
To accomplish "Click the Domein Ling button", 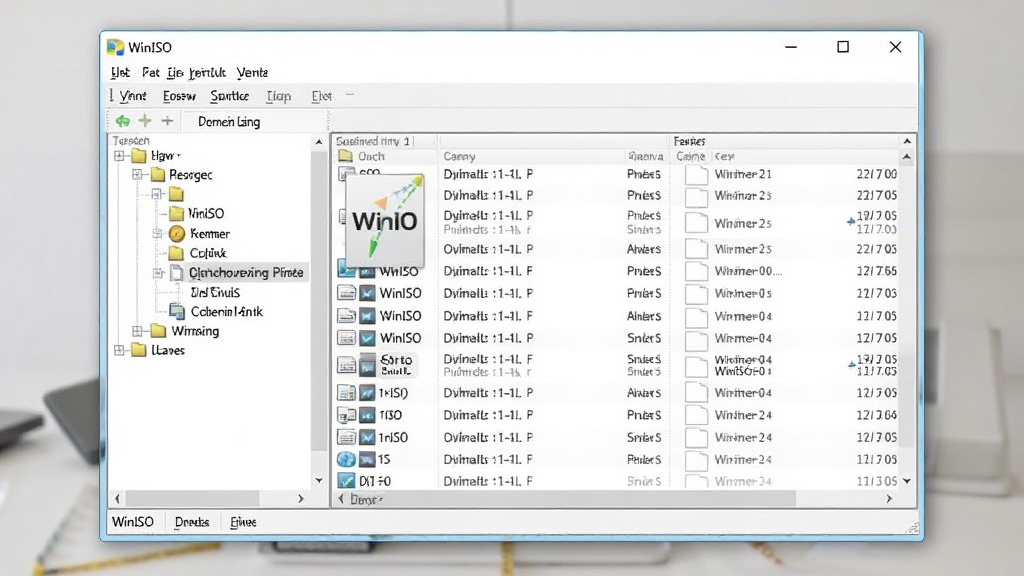I will [229, 121].
